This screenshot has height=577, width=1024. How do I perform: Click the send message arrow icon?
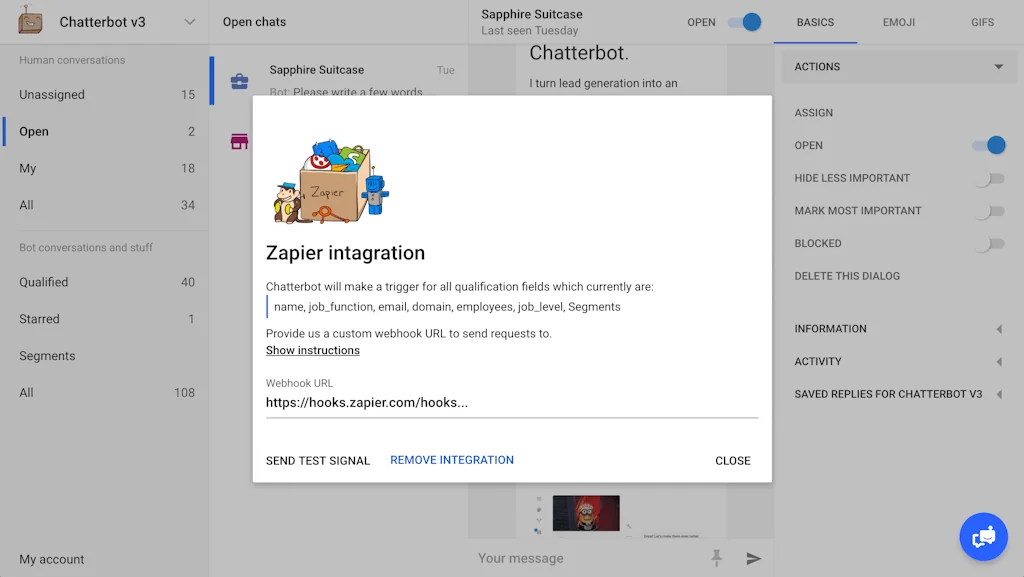click(754, 558)
